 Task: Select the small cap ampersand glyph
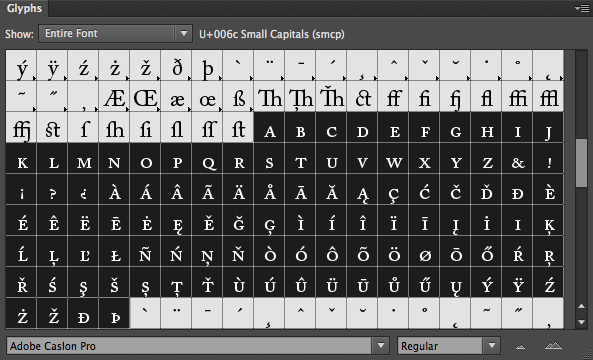click(517, 158)
